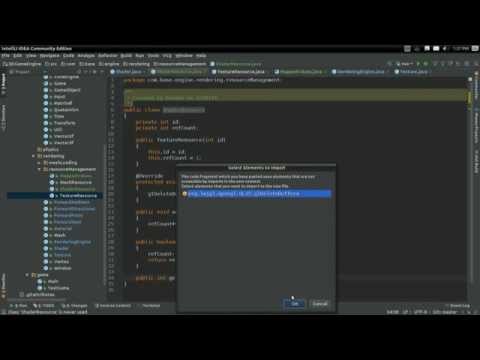Toggle the Ant Build tool window stripe
Image resolution: width=480 pixels, height=360 pixels.
tap(477, 162)
